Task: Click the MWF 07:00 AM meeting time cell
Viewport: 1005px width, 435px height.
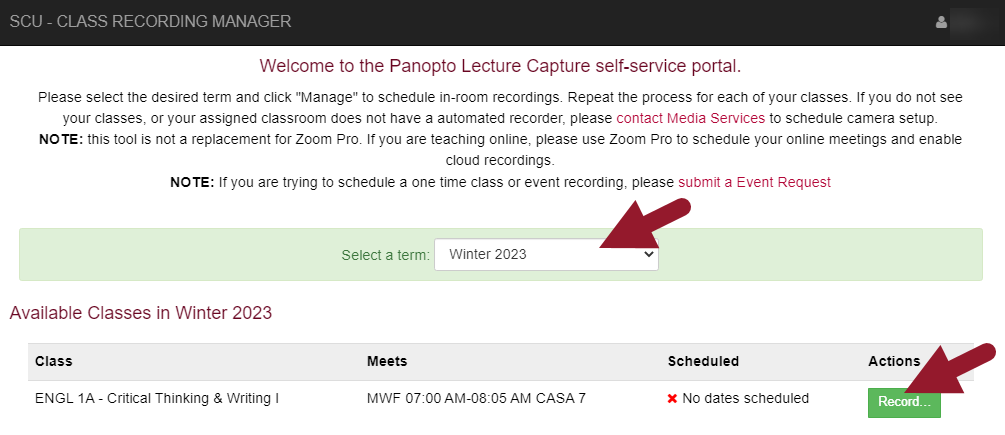Action: 476,398
